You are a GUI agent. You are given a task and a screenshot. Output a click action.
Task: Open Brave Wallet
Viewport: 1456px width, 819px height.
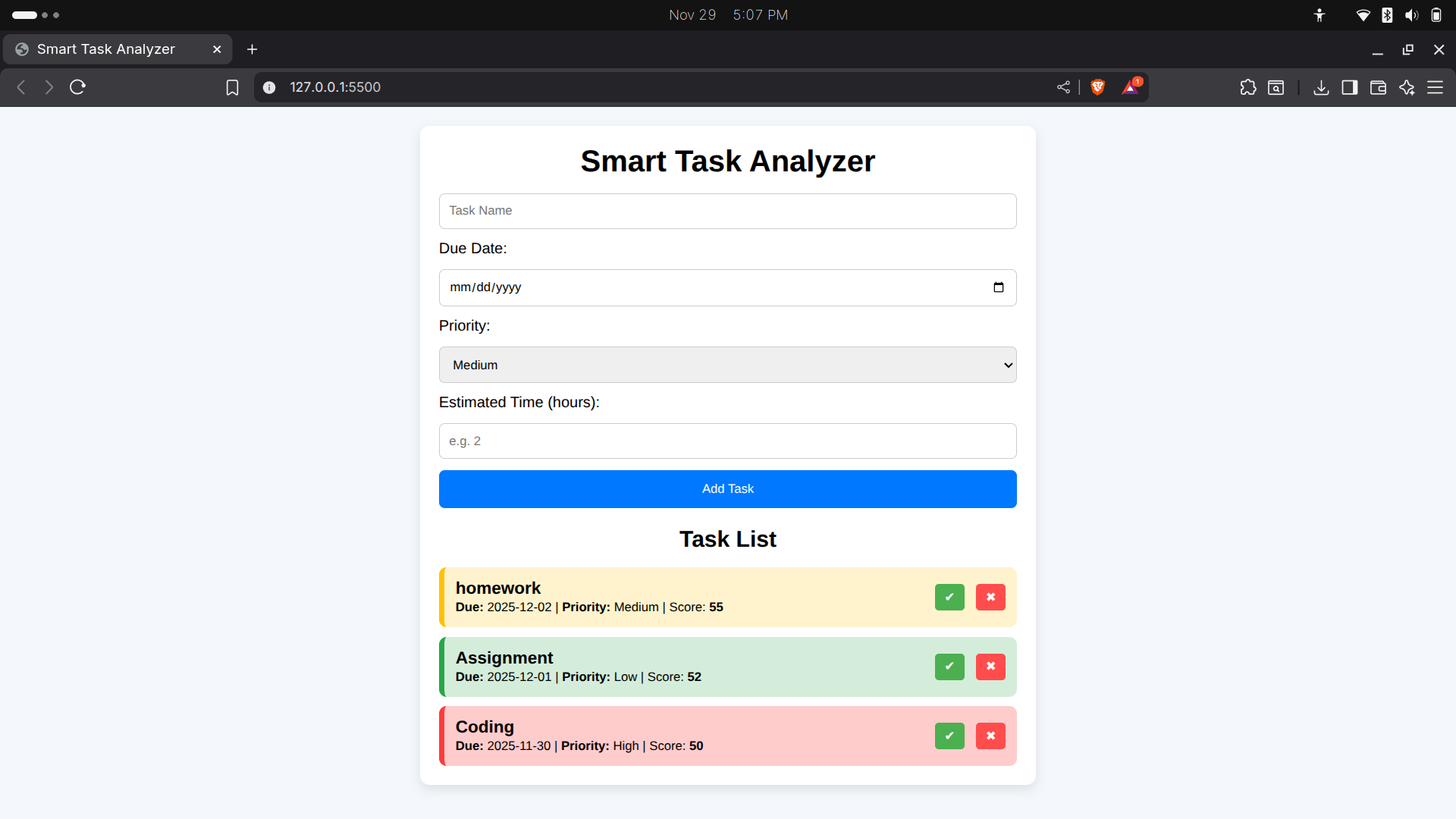coord(1378,87)
